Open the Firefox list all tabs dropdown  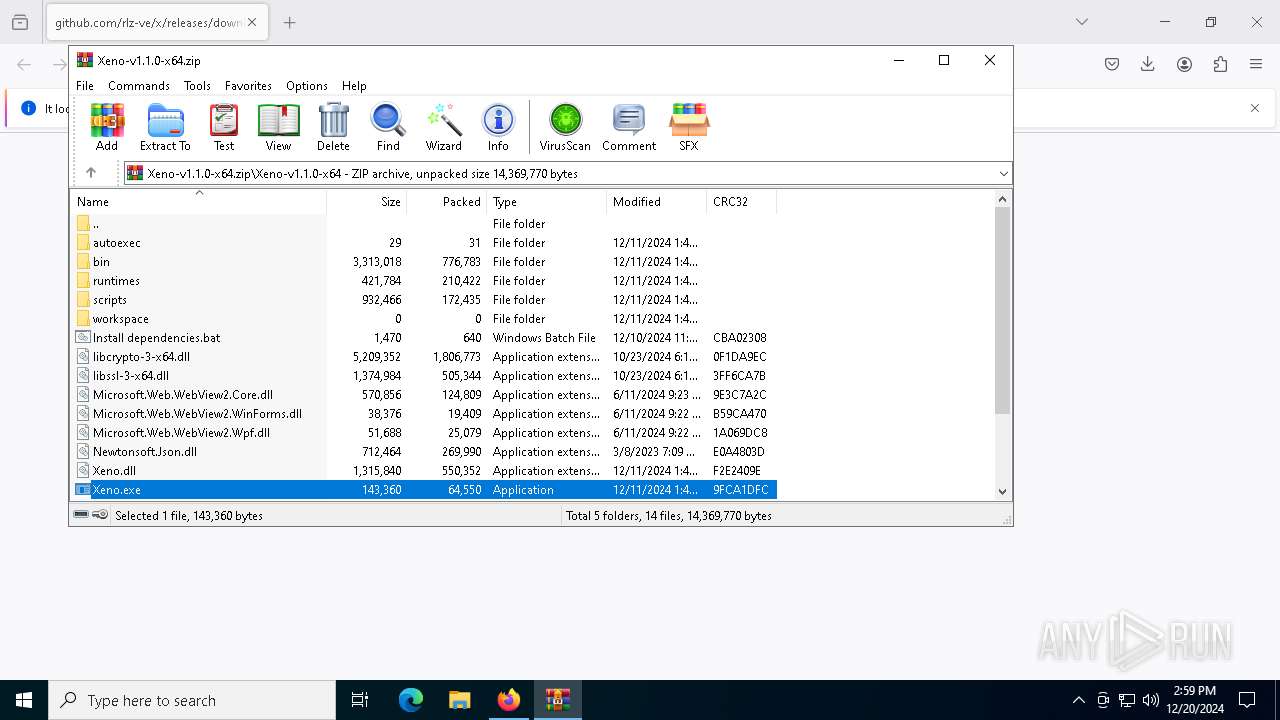(1081, 22)
